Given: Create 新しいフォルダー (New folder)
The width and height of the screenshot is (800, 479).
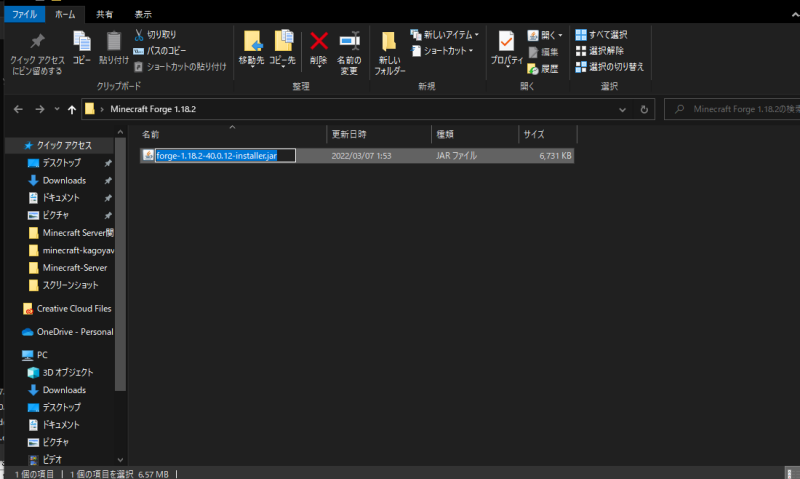Looking at the screenshot, I should tap(390, 53).
